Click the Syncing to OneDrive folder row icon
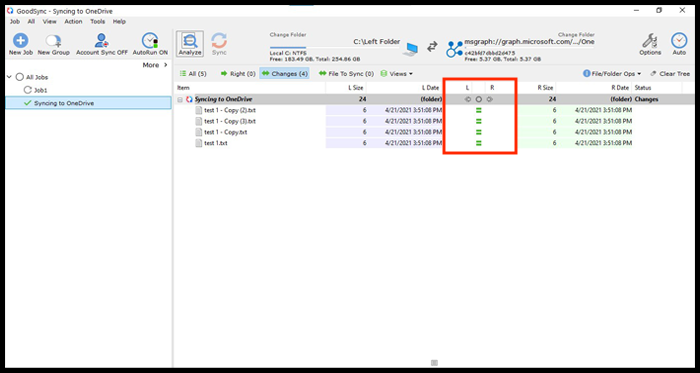 tap(189, 99)
